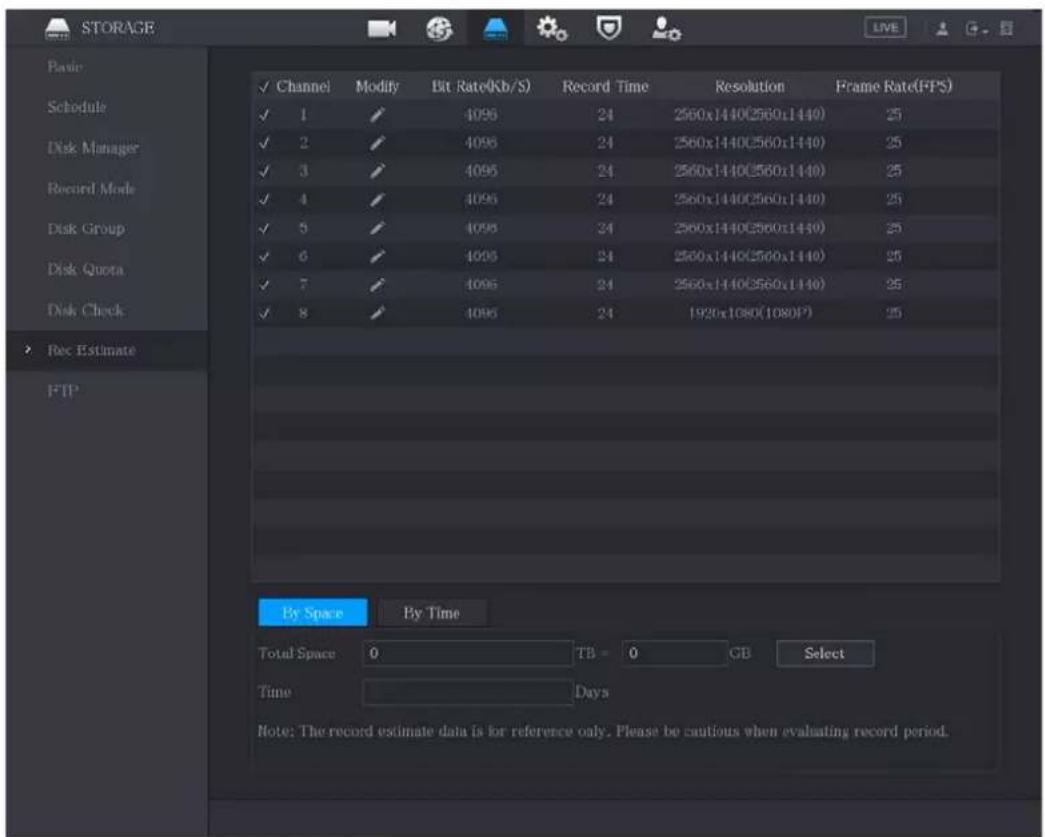The width and height of the screenshot is (1045, 837).
Task: Uncheck channel 6 checkbox
Action: [x=265, y=256]
